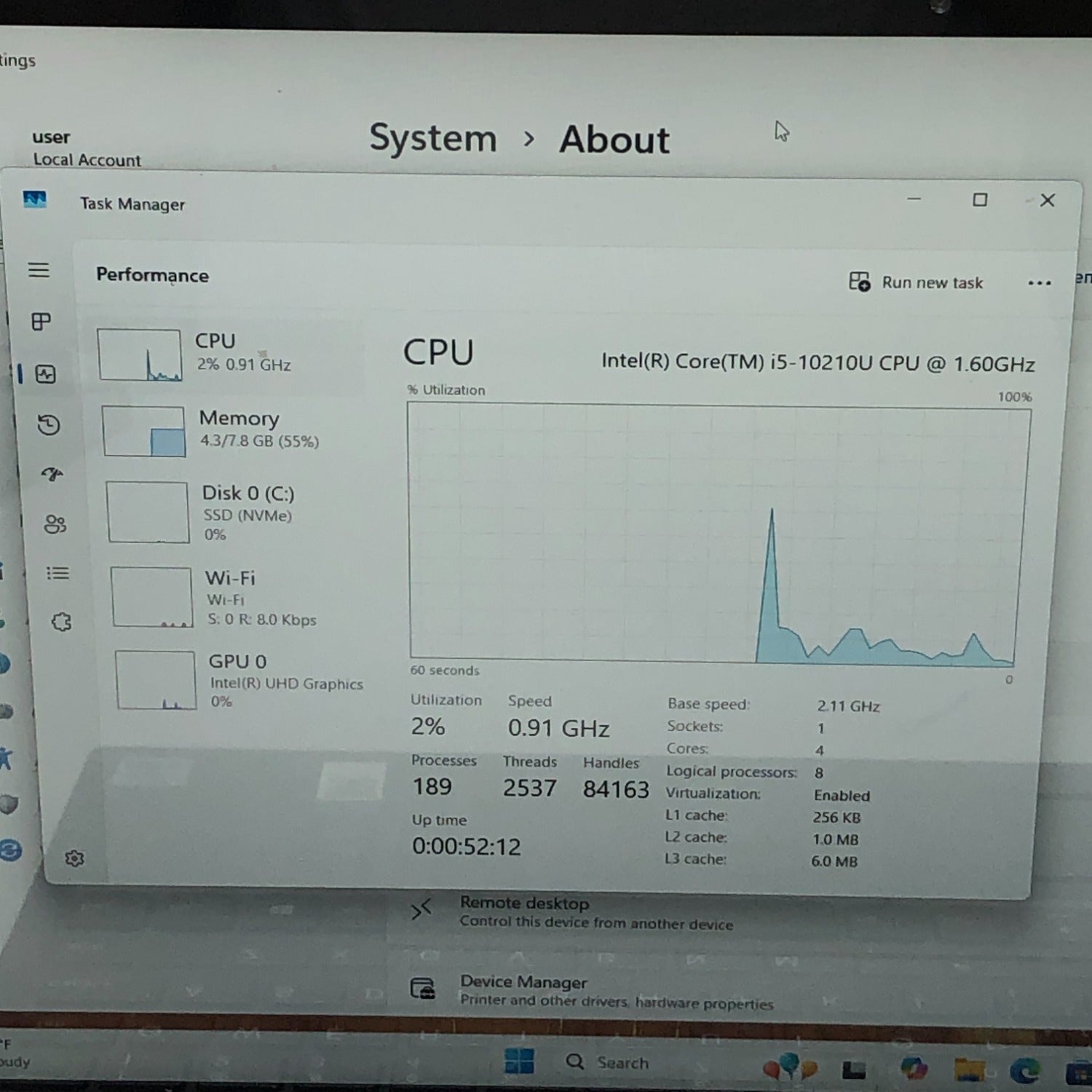Open Services page icon in sidebar

click(x=61, y=622)
